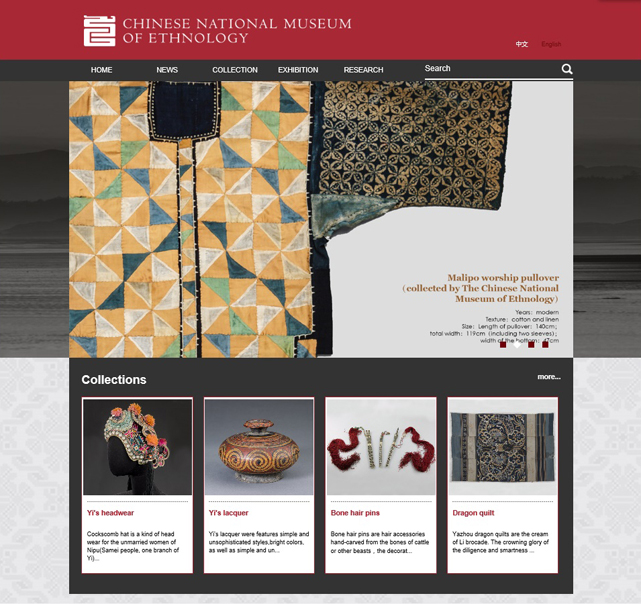Click the more... link in Collections
This screenshot has height=604, width=641.
click(x=549, y=377)
